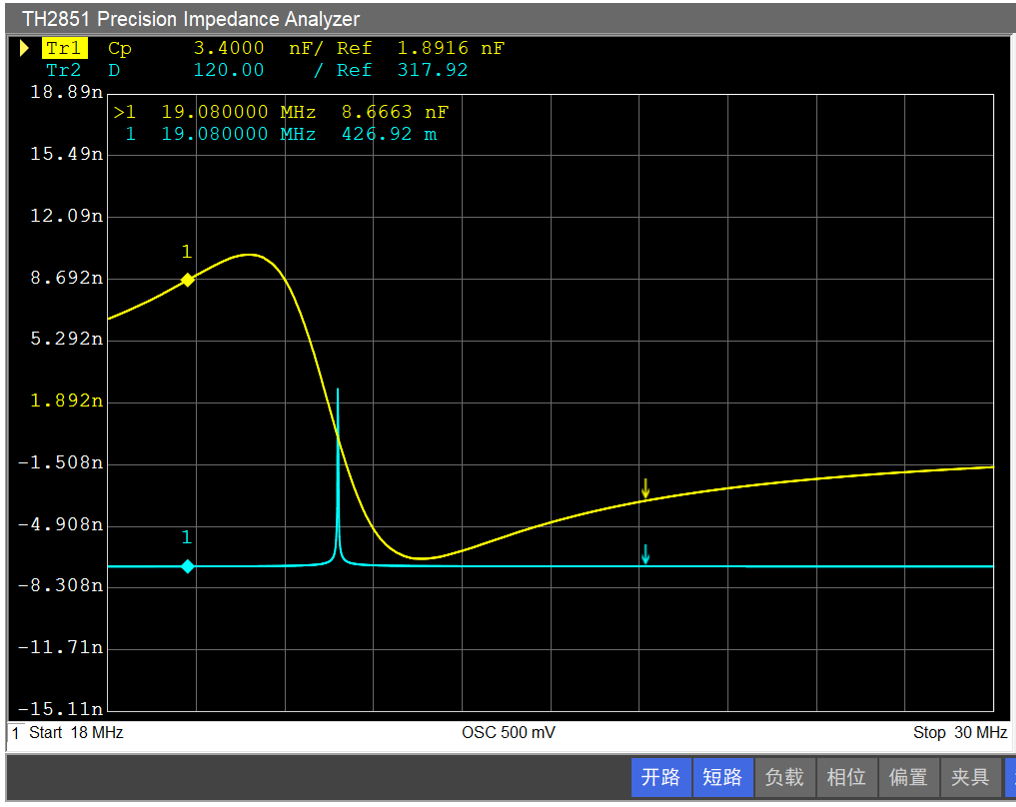Click the Stop 30 MHz frequency field
The width and height of the screenshot is (1016, 807).
(959, 733)
